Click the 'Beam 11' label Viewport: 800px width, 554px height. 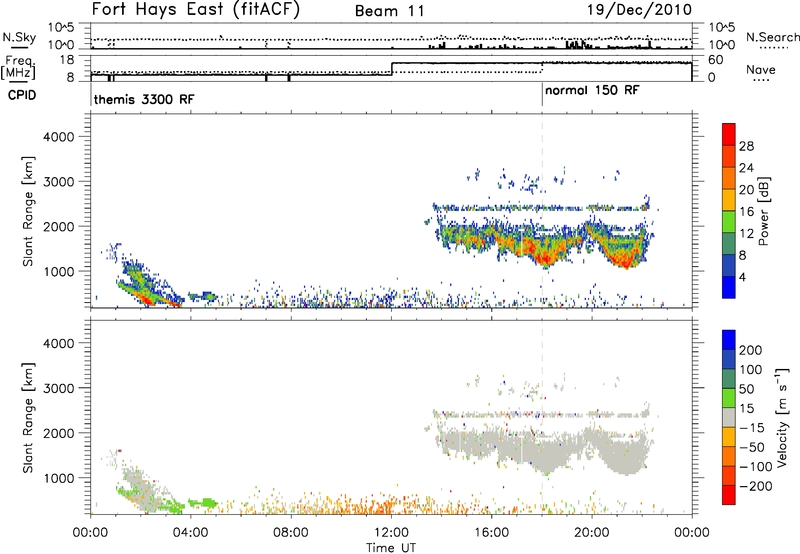(390, 11)
